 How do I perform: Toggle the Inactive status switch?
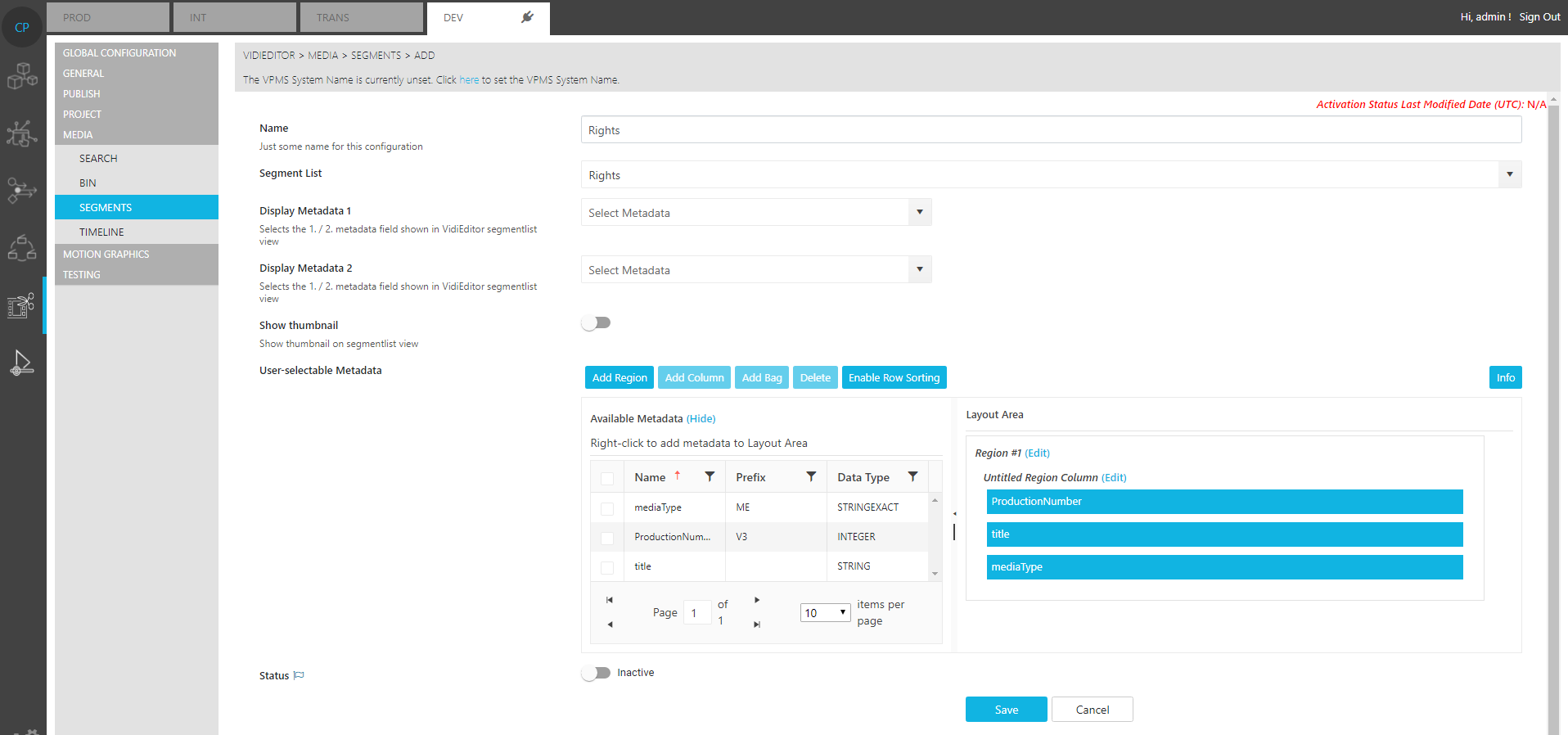click(596, 673)
